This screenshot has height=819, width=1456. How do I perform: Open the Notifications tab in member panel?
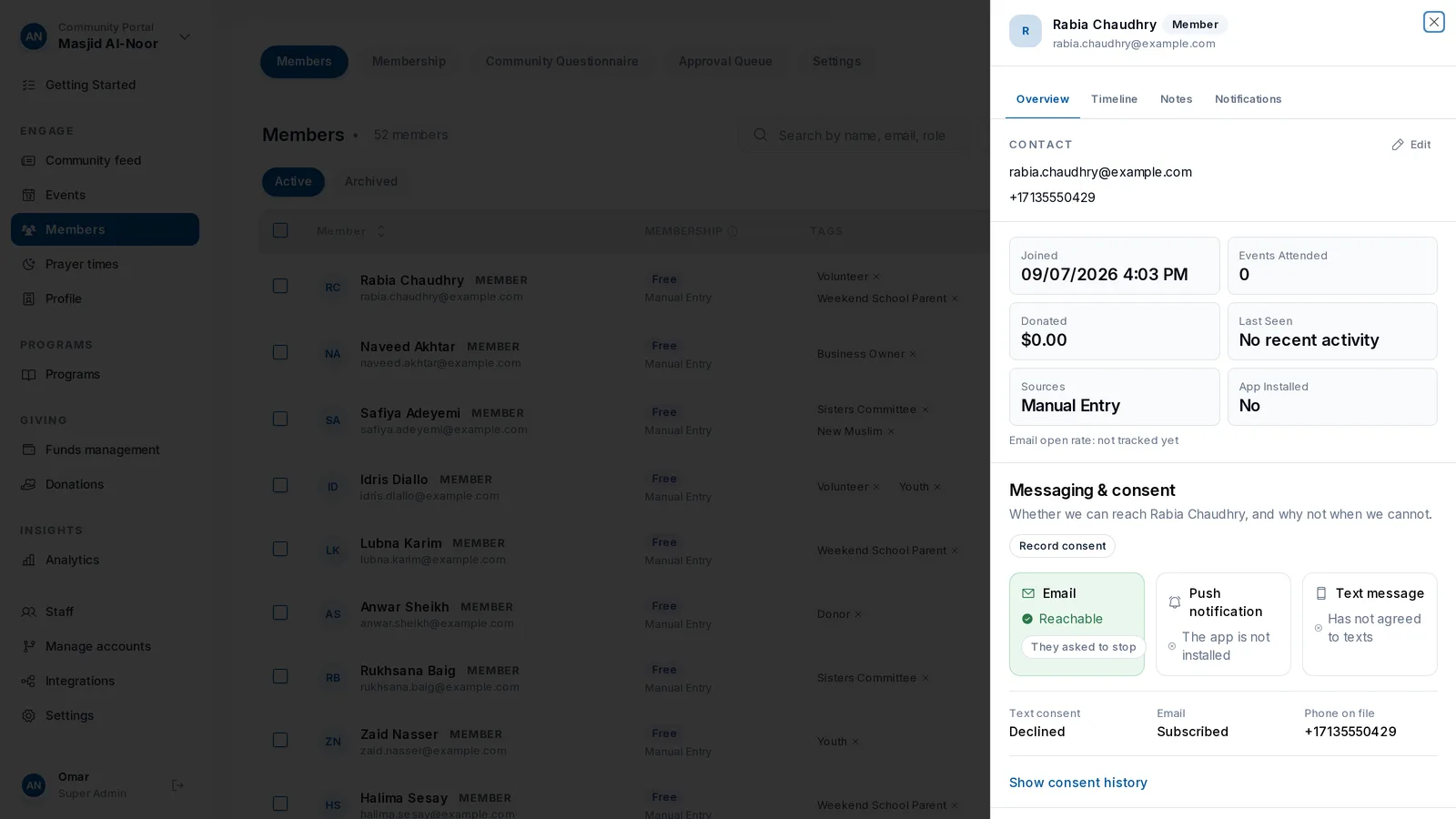(x=1248, y=99)
